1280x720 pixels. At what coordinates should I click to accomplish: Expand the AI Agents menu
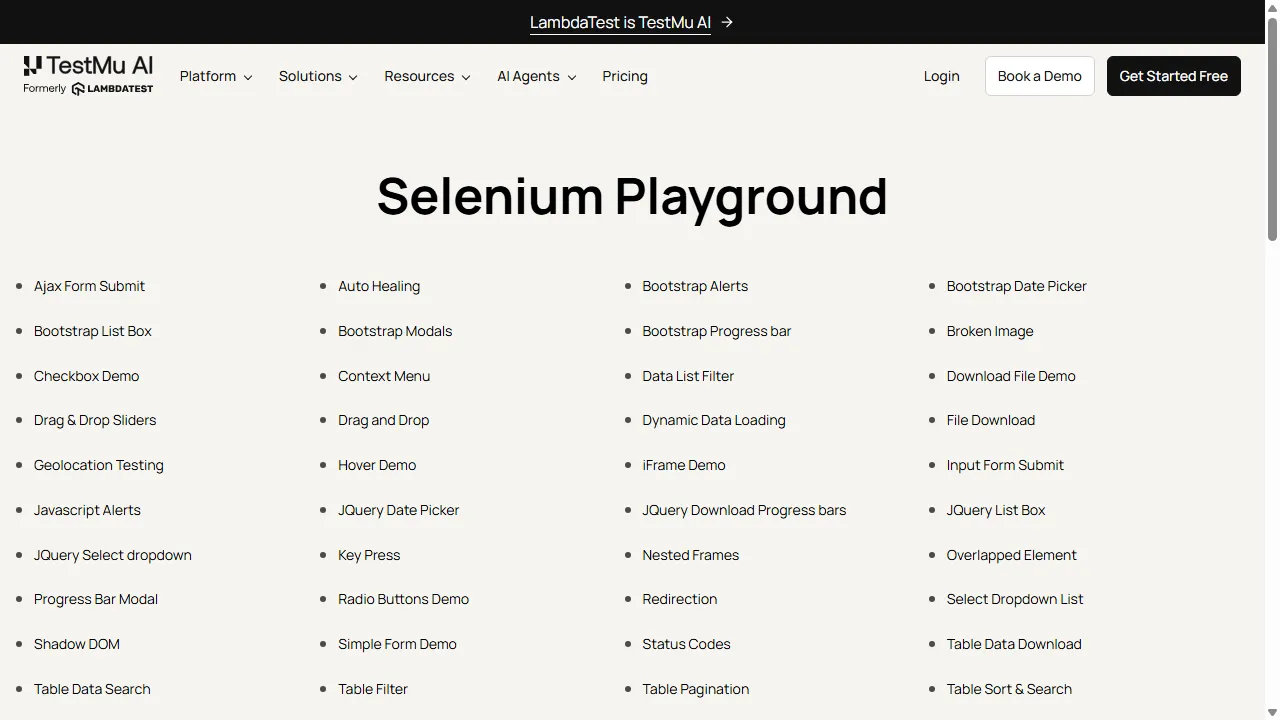pos(537,76)
